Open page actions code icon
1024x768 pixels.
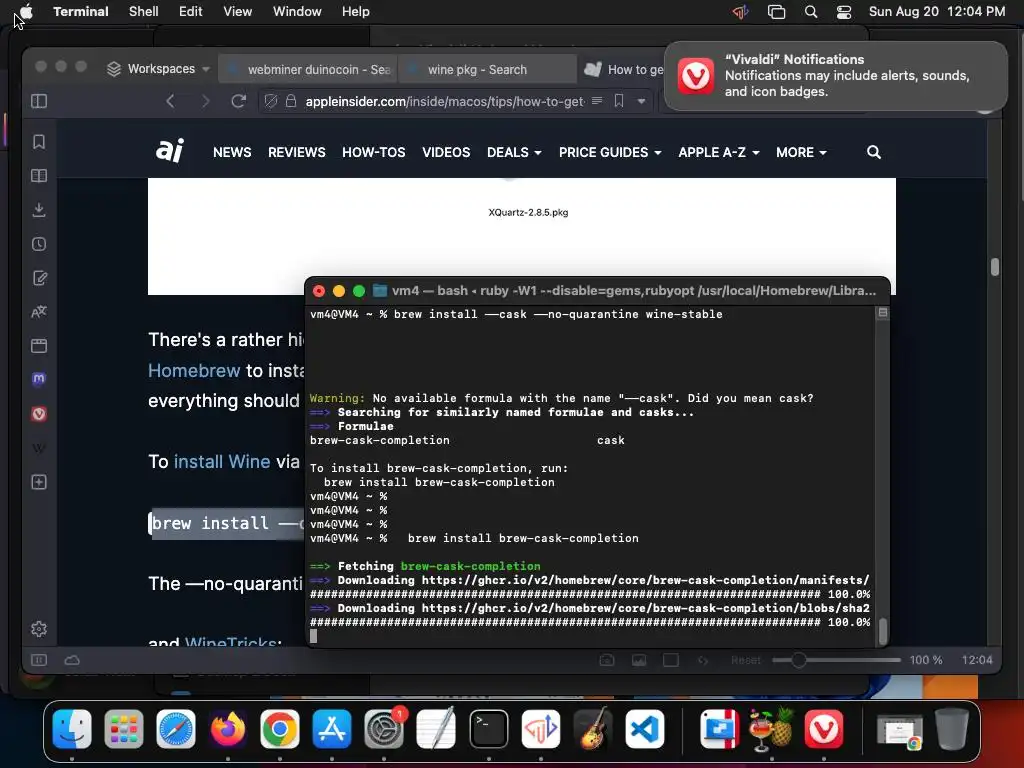coord(703,660)
